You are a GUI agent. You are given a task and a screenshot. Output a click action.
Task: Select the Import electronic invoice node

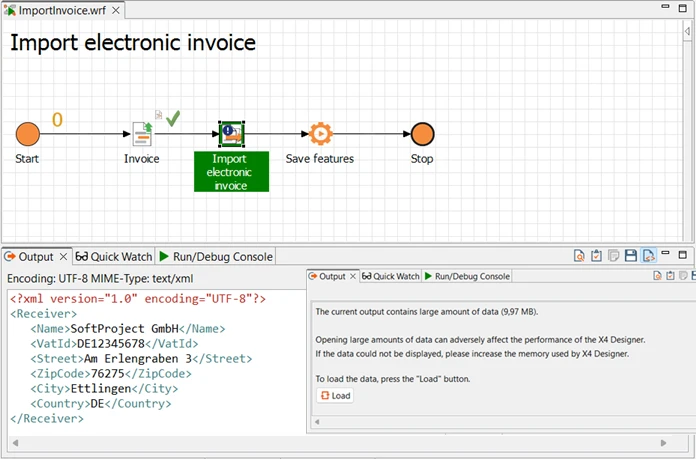pyautogui.click(x=231, y=134)
